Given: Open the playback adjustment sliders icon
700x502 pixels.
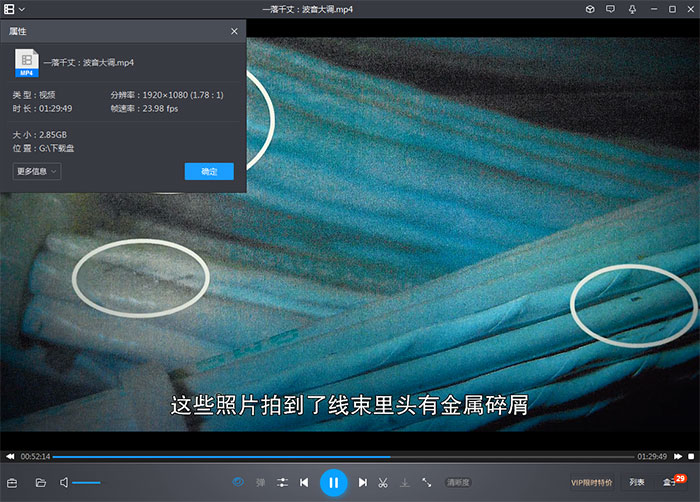Looking at the screenshot, I should click(x=283, y=482).
